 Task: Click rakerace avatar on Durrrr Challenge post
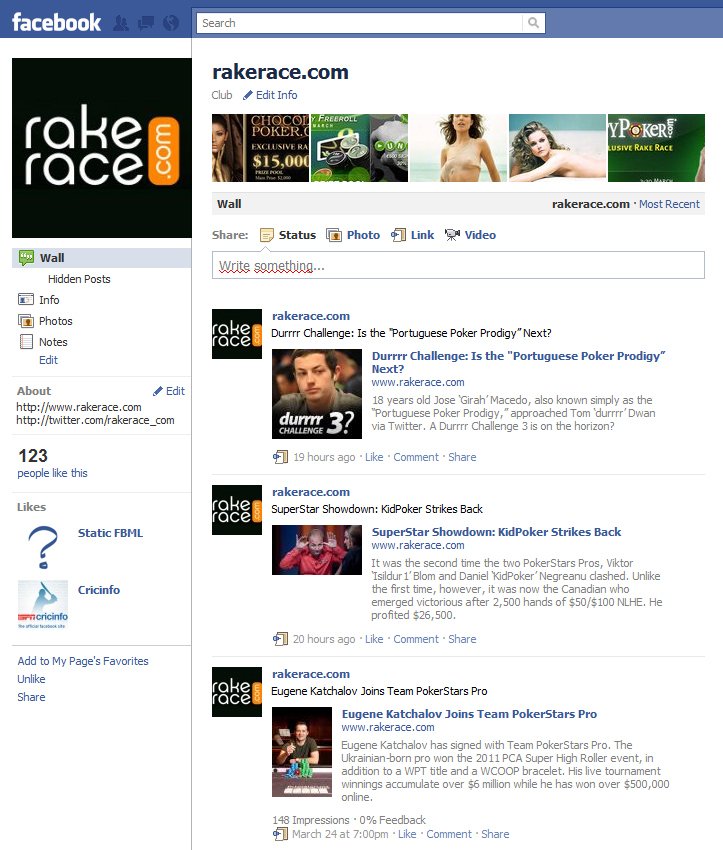tap(237, 334)
